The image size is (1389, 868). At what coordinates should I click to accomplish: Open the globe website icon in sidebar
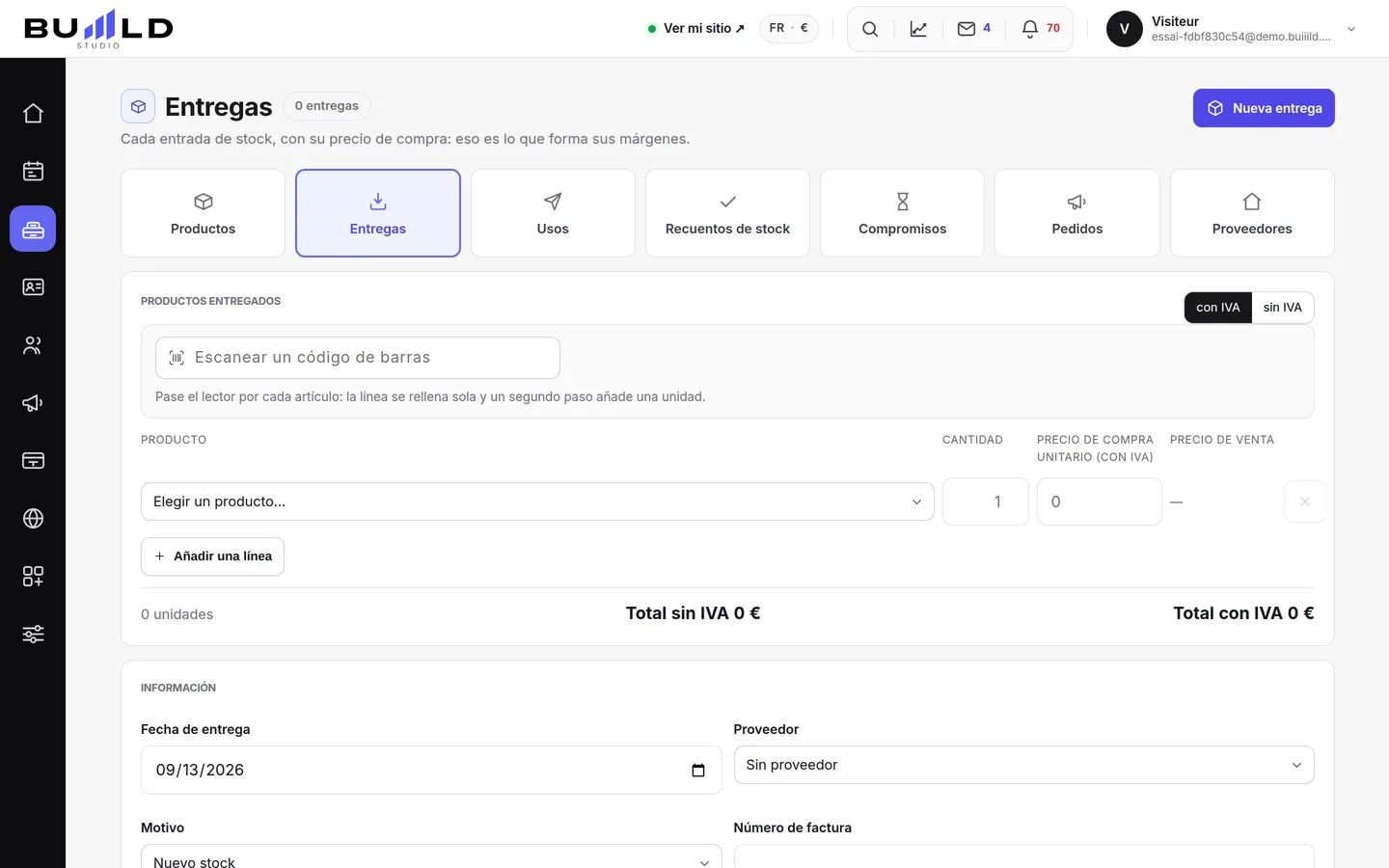33,518
